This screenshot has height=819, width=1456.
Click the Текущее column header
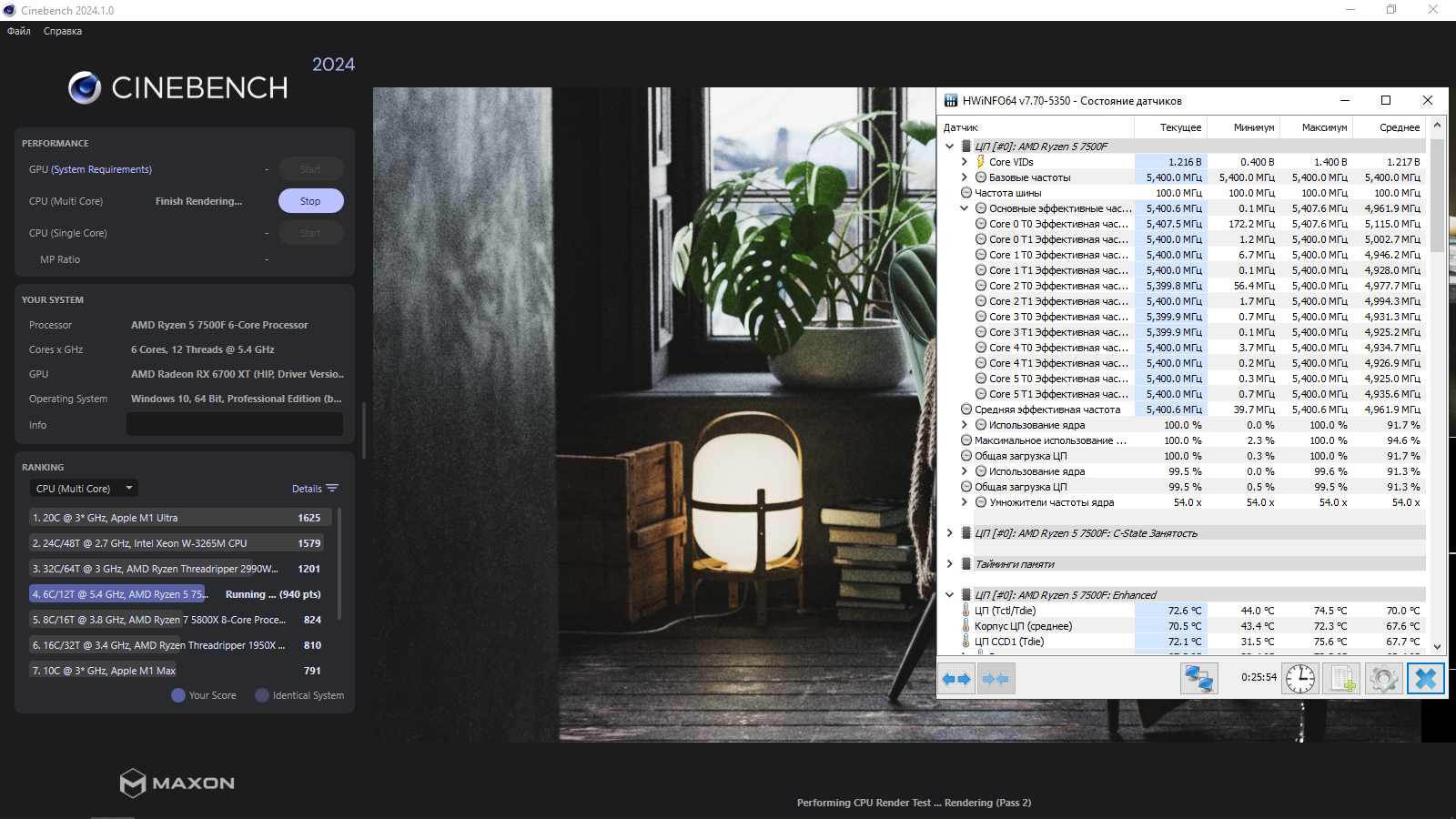1170,127
